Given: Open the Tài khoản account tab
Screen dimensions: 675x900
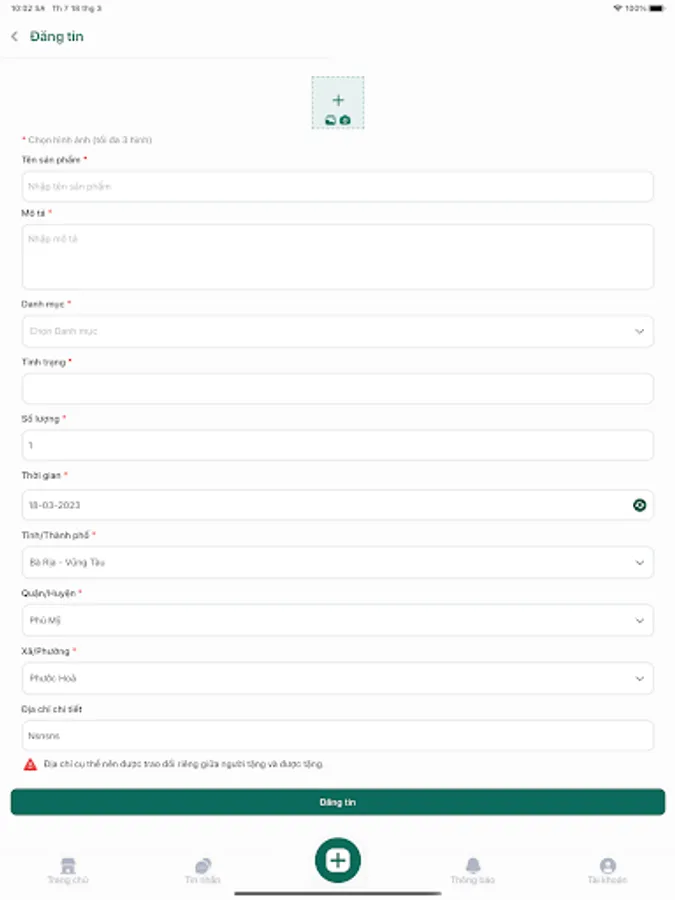Looking at the screenshot, I should pyautogui.click(x=607, y=870).
